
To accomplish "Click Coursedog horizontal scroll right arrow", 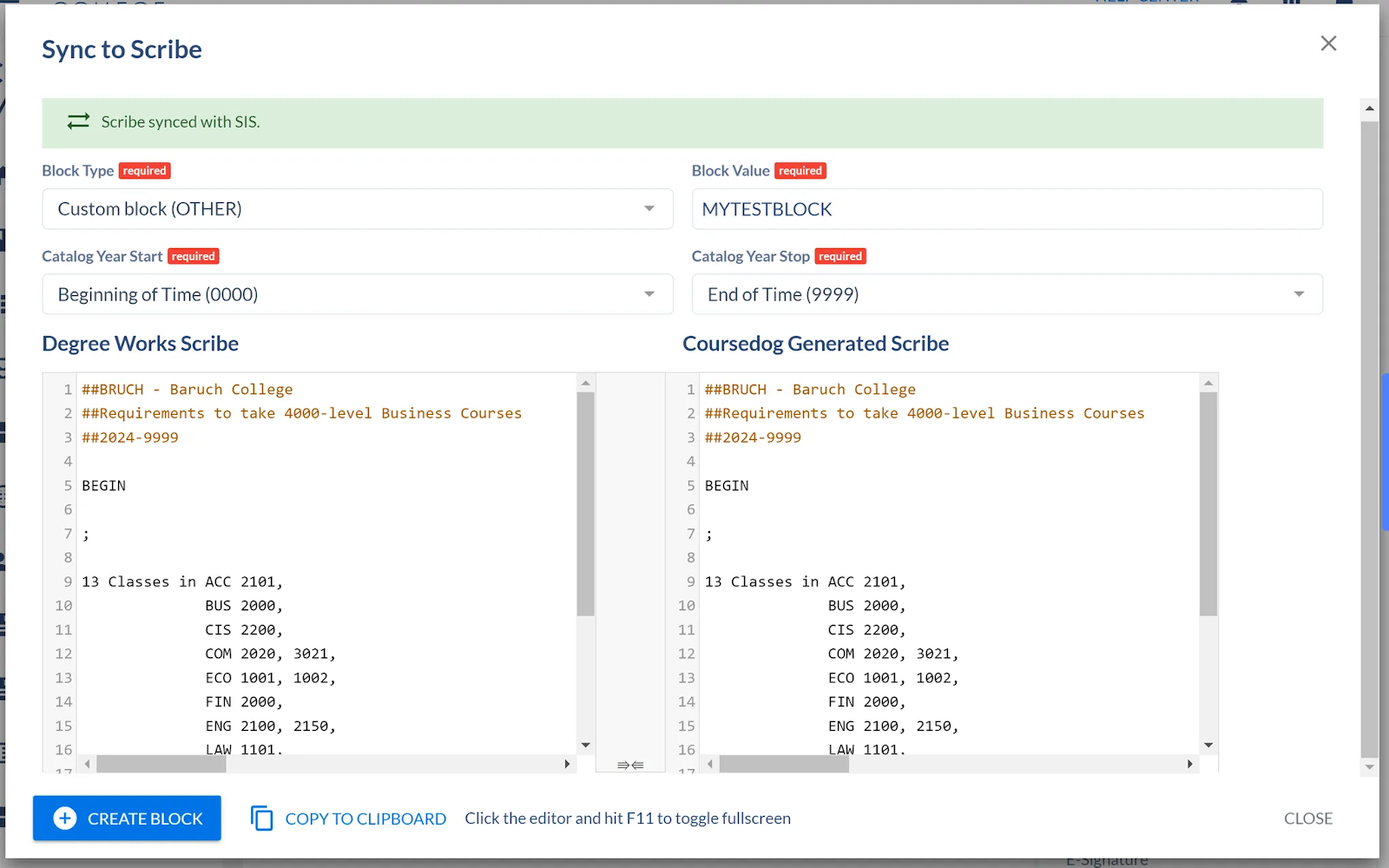I will [1190, 764].
